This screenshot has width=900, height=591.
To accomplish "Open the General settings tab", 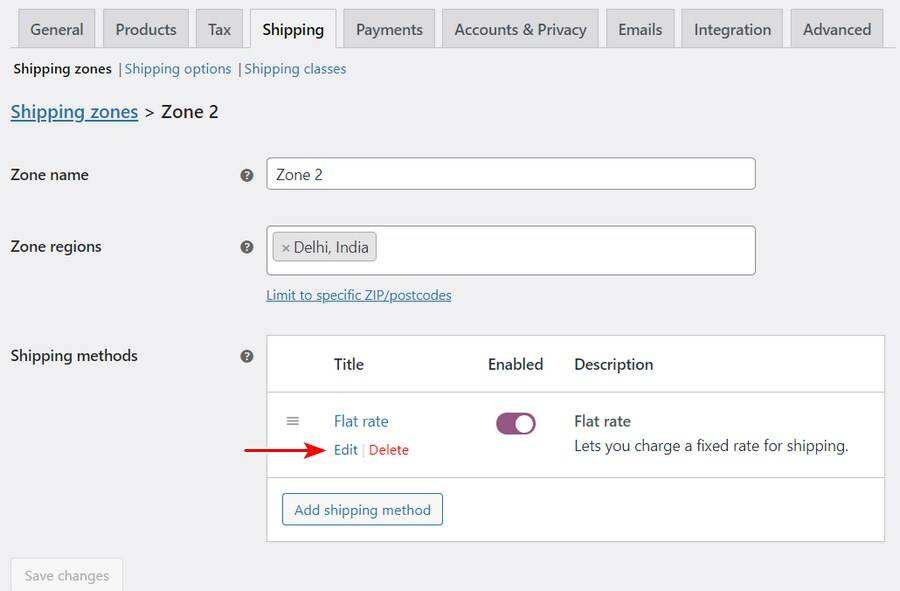I will point(57,29).
